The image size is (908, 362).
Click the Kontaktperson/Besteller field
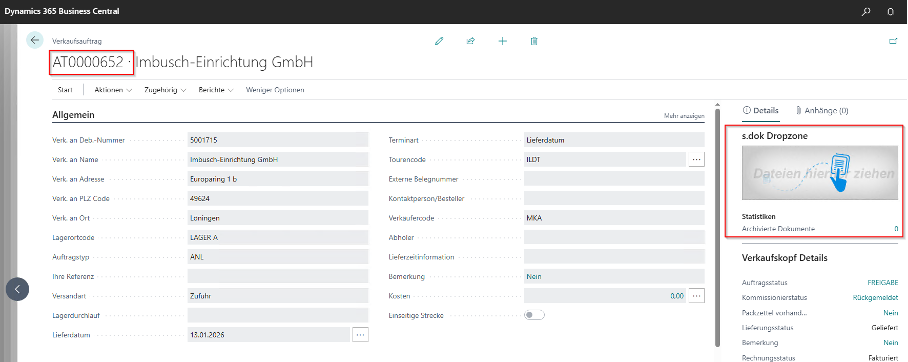click(614, 198)
